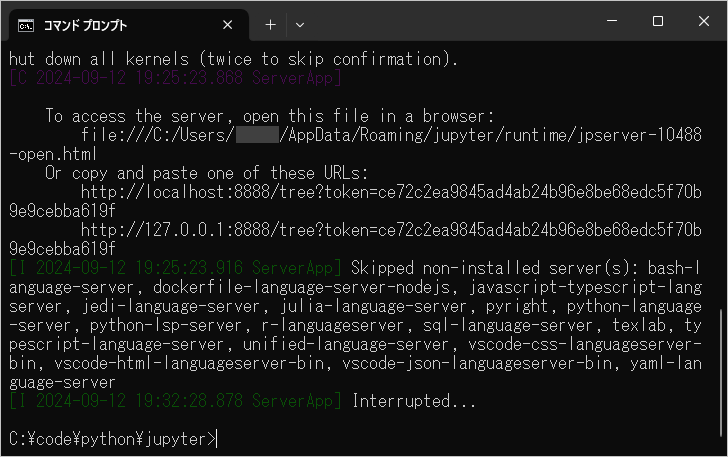Minimize the terminal window
728x457 pixels.
pyautogui.click(x=612, y=21)
